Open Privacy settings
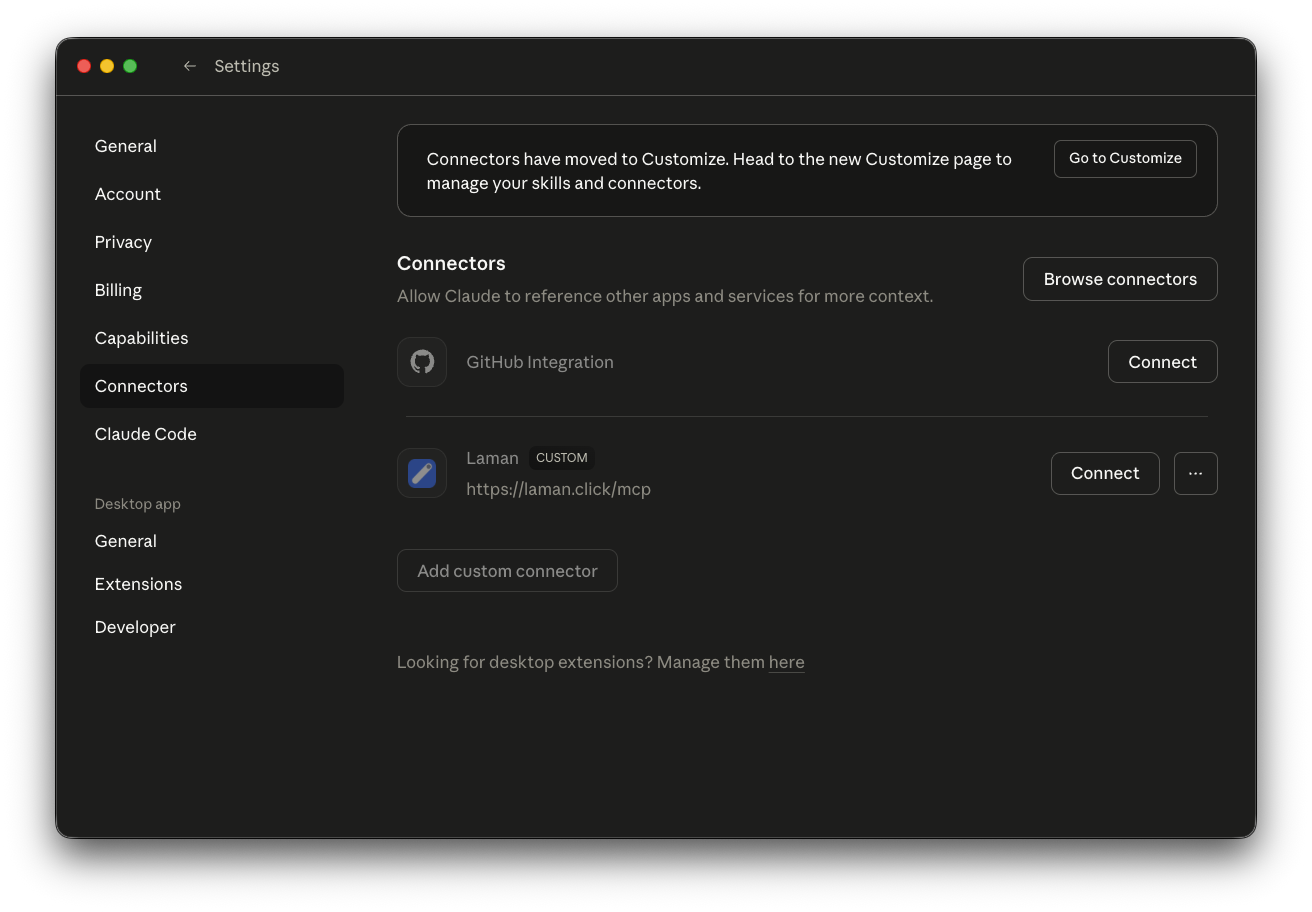This screenshot has width=1312, height=912. point(212,242)
